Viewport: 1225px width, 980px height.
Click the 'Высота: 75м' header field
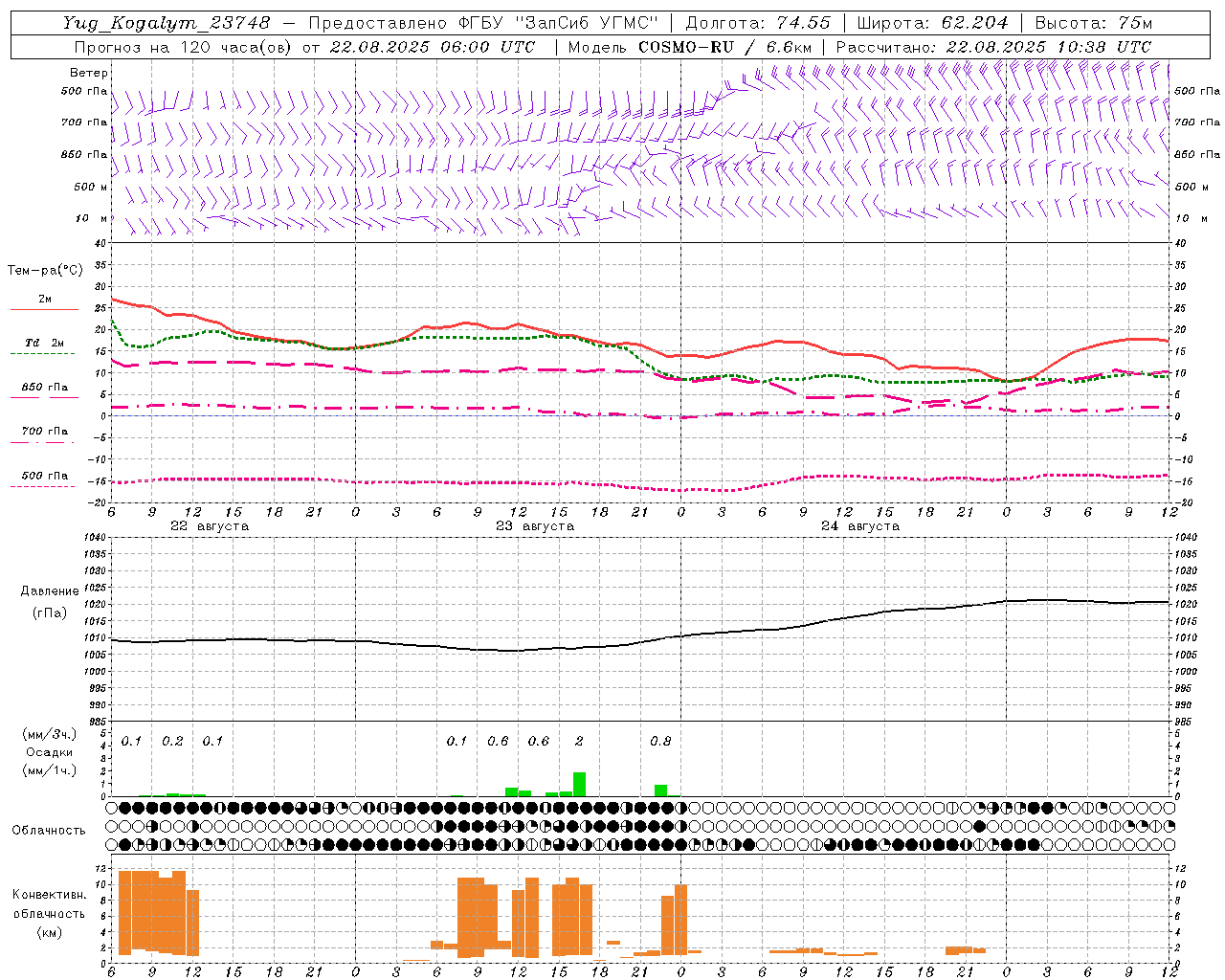point(1094,23)
